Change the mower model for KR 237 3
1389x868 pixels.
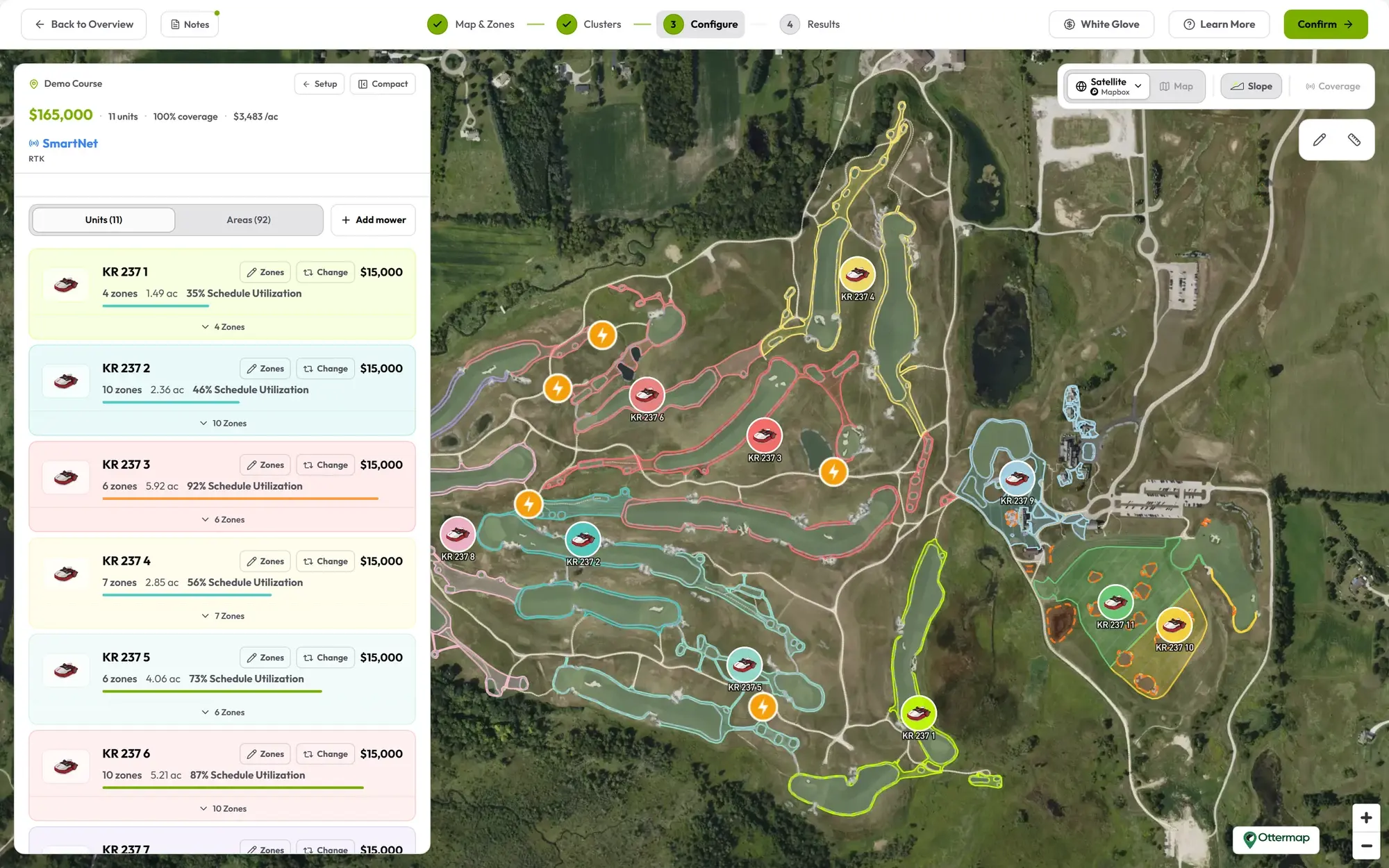coord(326,465)
